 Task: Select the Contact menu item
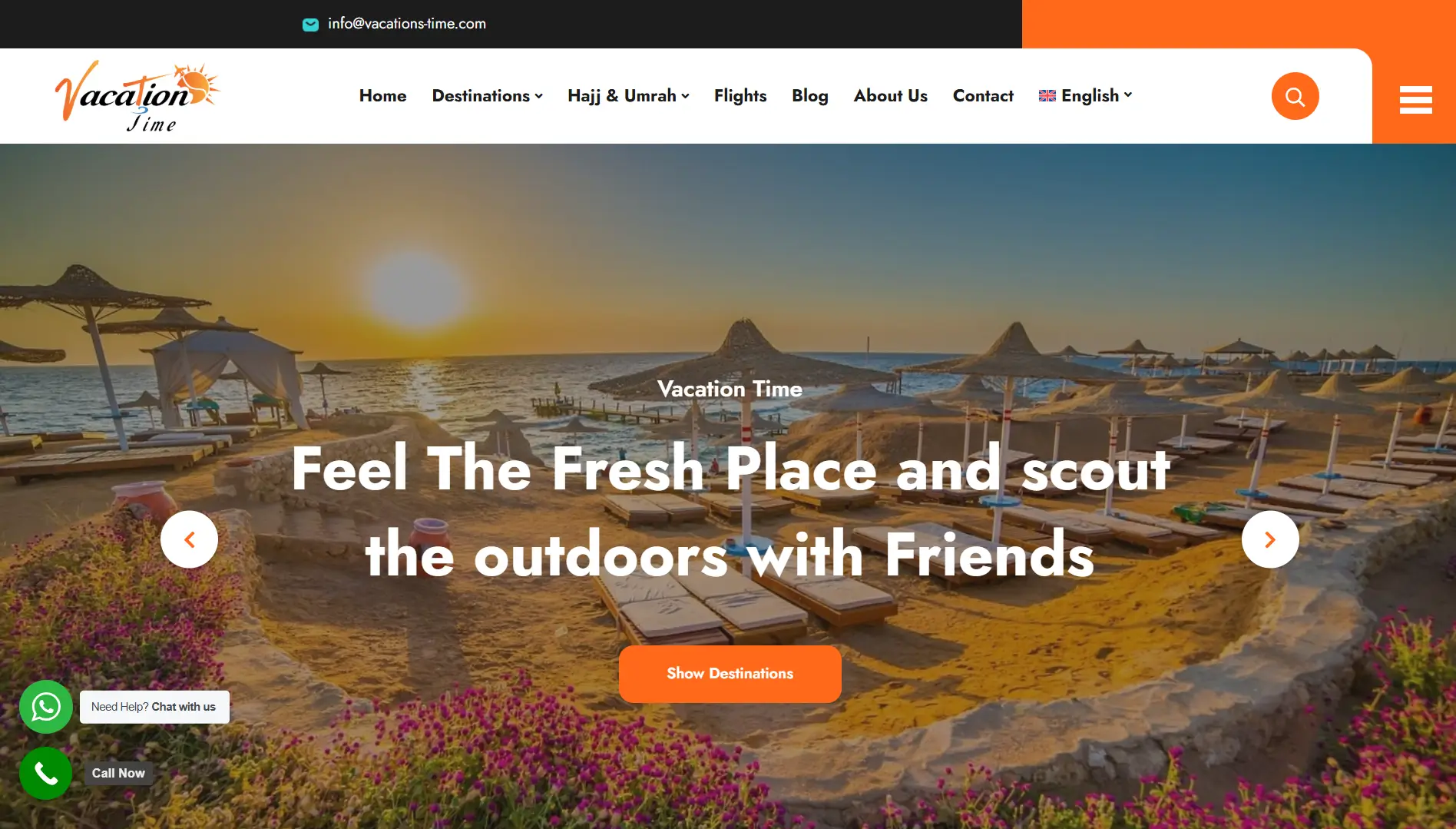(x=983, y=96)
